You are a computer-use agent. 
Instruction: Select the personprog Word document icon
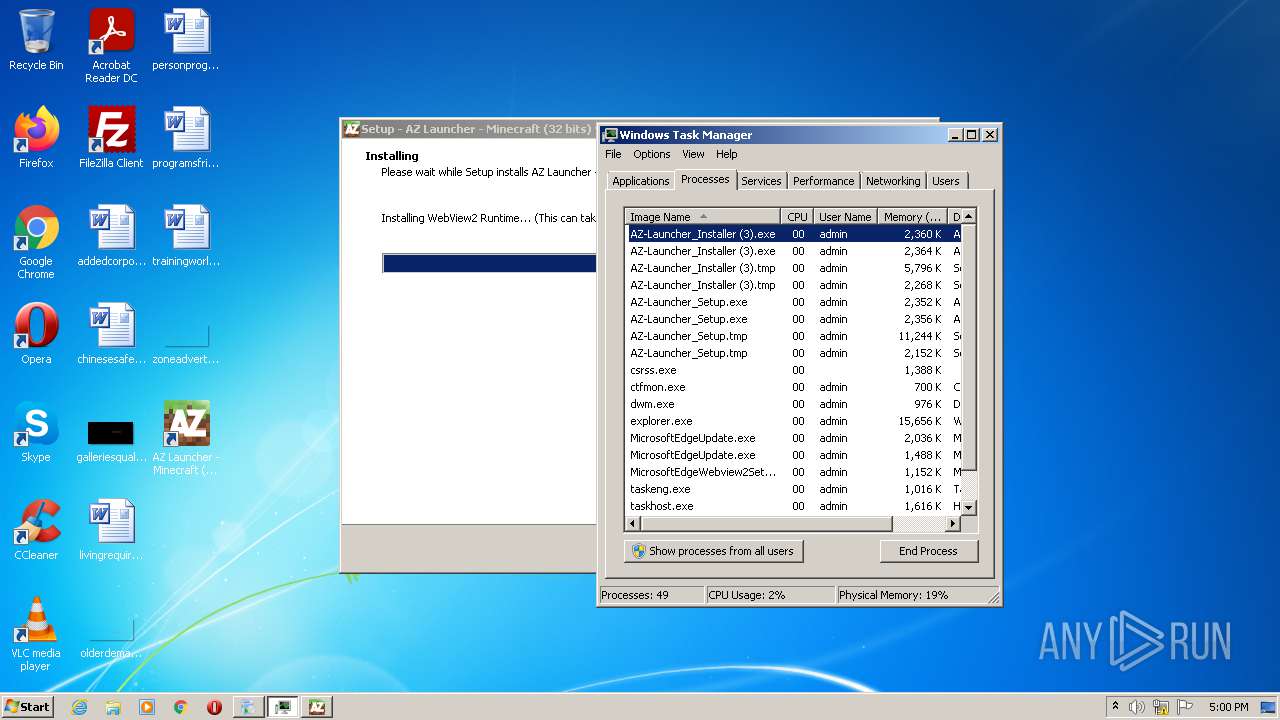186,41
